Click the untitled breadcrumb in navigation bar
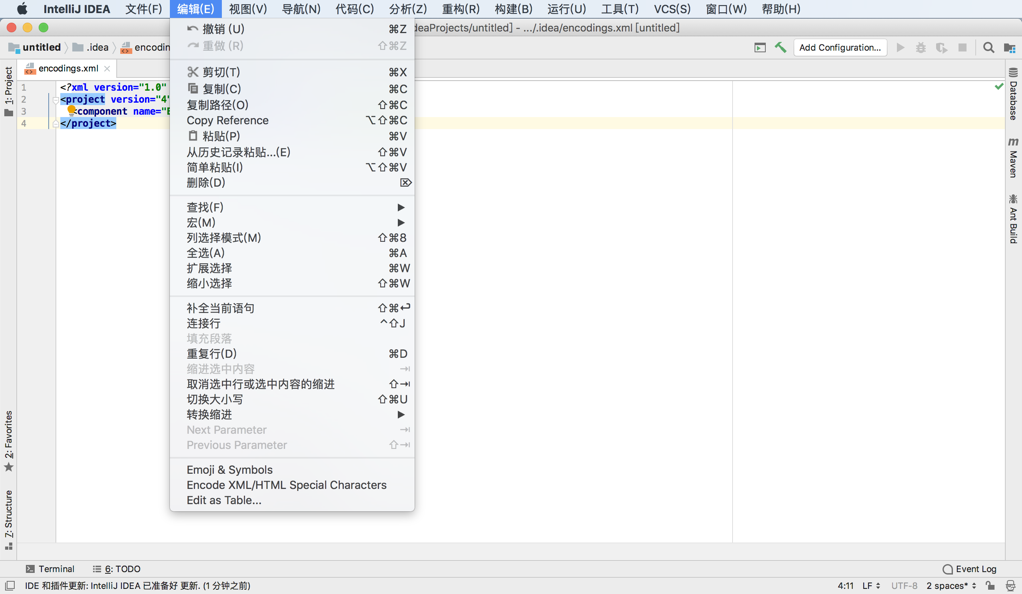This screenshot has height=594, width=1022. click(35, 47)
